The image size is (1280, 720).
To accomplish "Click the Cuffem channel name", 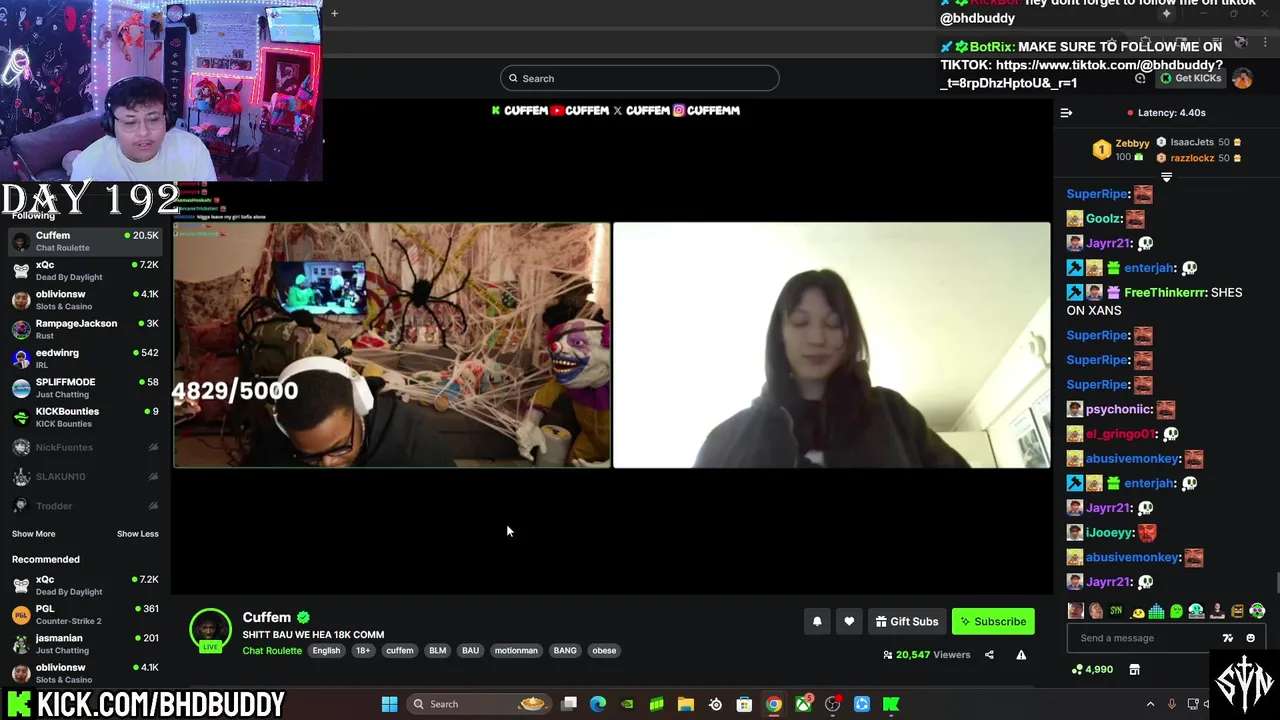I will coord(267,618).
